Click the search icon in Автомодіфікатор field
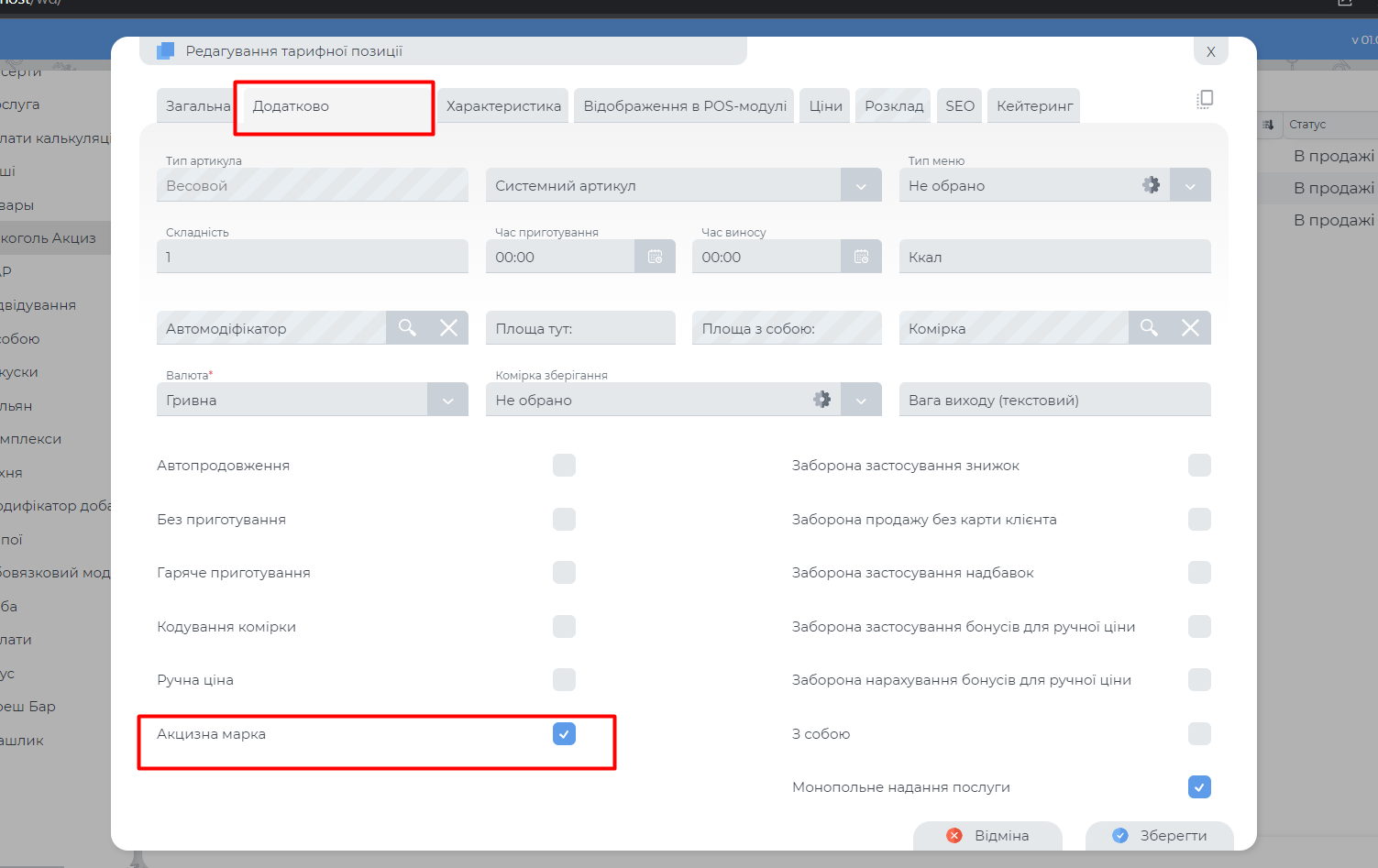The height and width of the screenshot is (868, 1378). 407,328
